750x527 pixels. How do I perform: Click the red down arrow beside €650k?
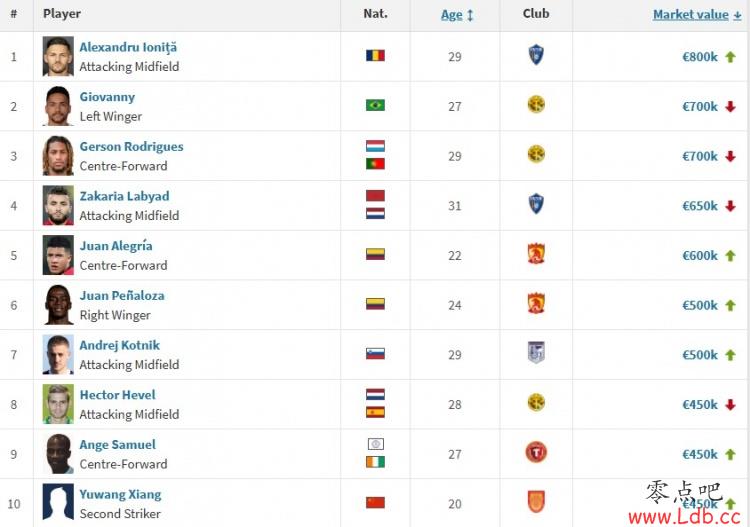coord(730,206)
